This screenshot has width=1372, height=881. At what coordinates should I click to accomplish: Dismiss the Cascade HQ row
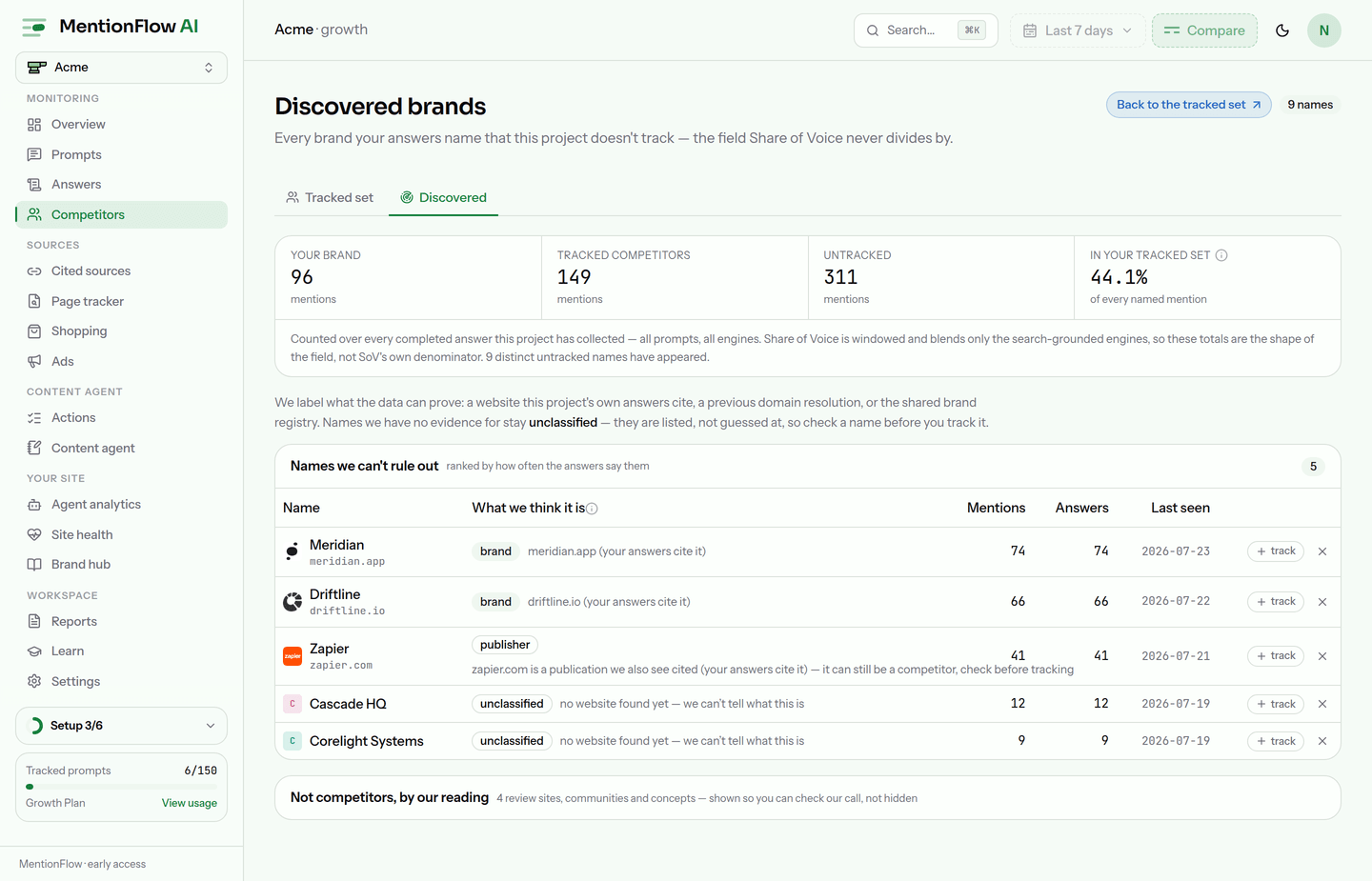click(1322, 704)
